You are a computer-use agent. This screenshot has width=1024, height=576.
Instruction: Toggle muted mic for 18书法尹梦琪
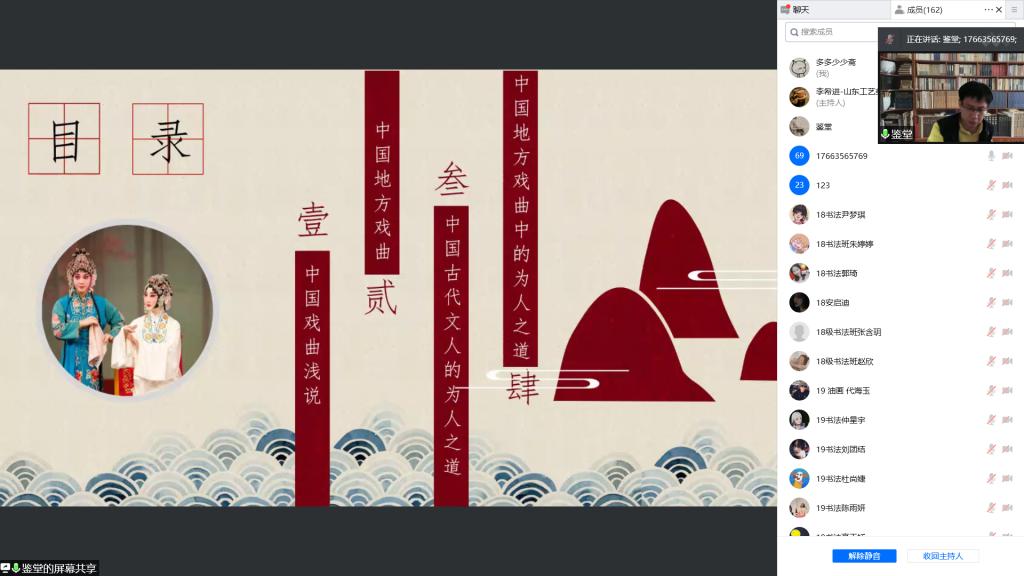(991, 215)
